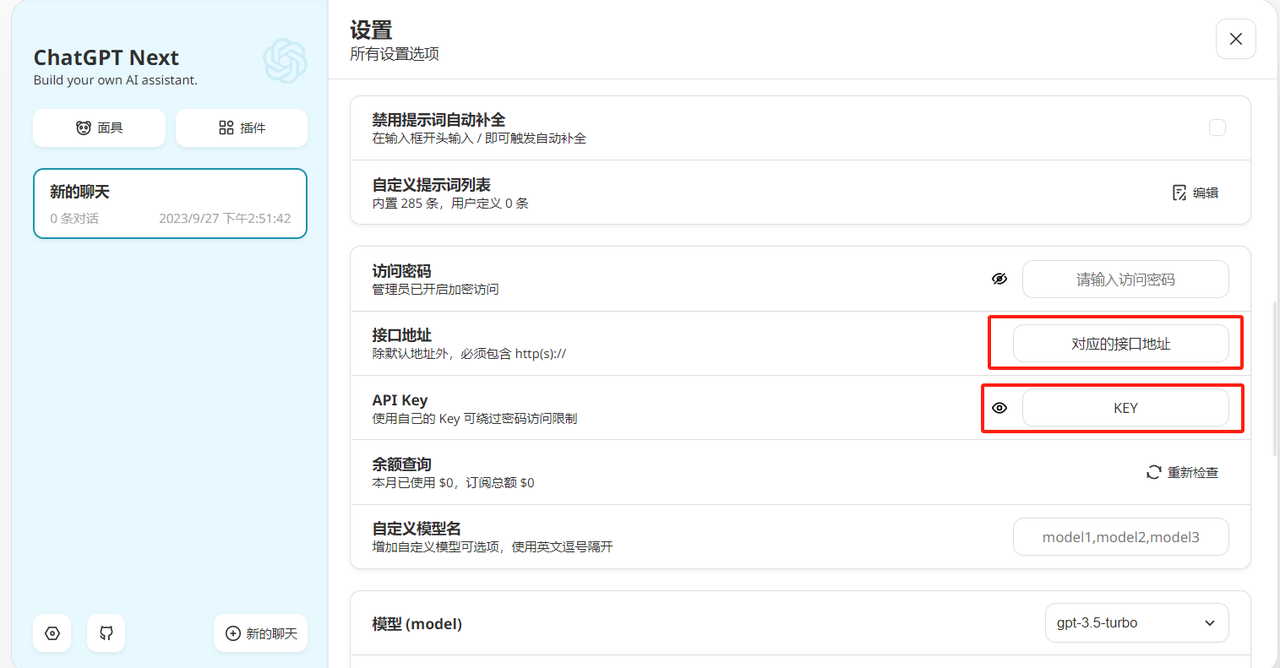Open the 插件 (Plugins) button
The width and height of the screenshot is (1280, 668).
(x=242, y=128)
